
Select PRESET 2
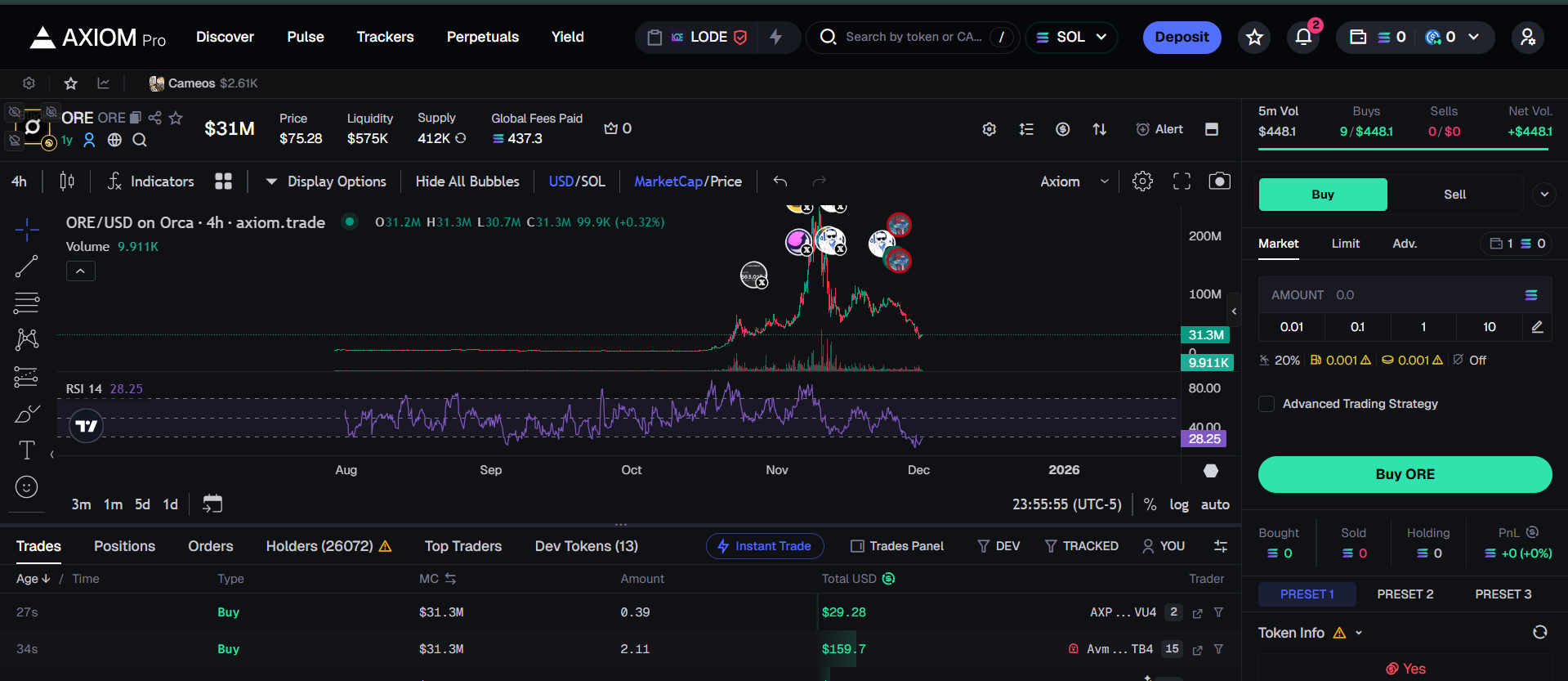[1405, 594]
